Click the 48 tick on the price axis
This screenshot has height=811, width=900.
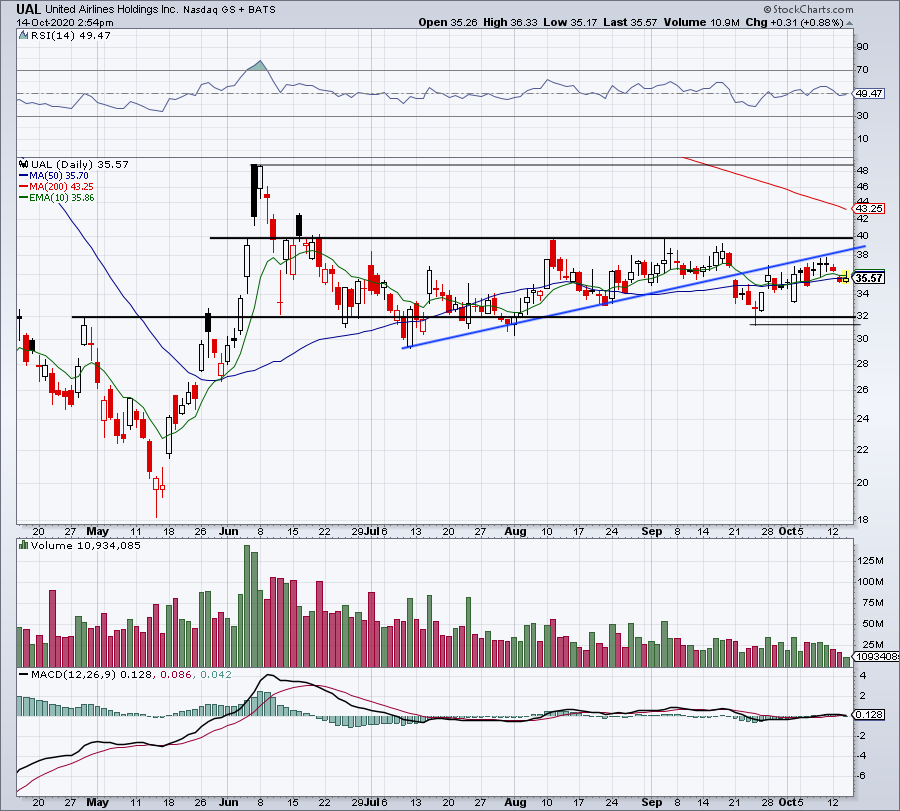click(x=862, y=170)
